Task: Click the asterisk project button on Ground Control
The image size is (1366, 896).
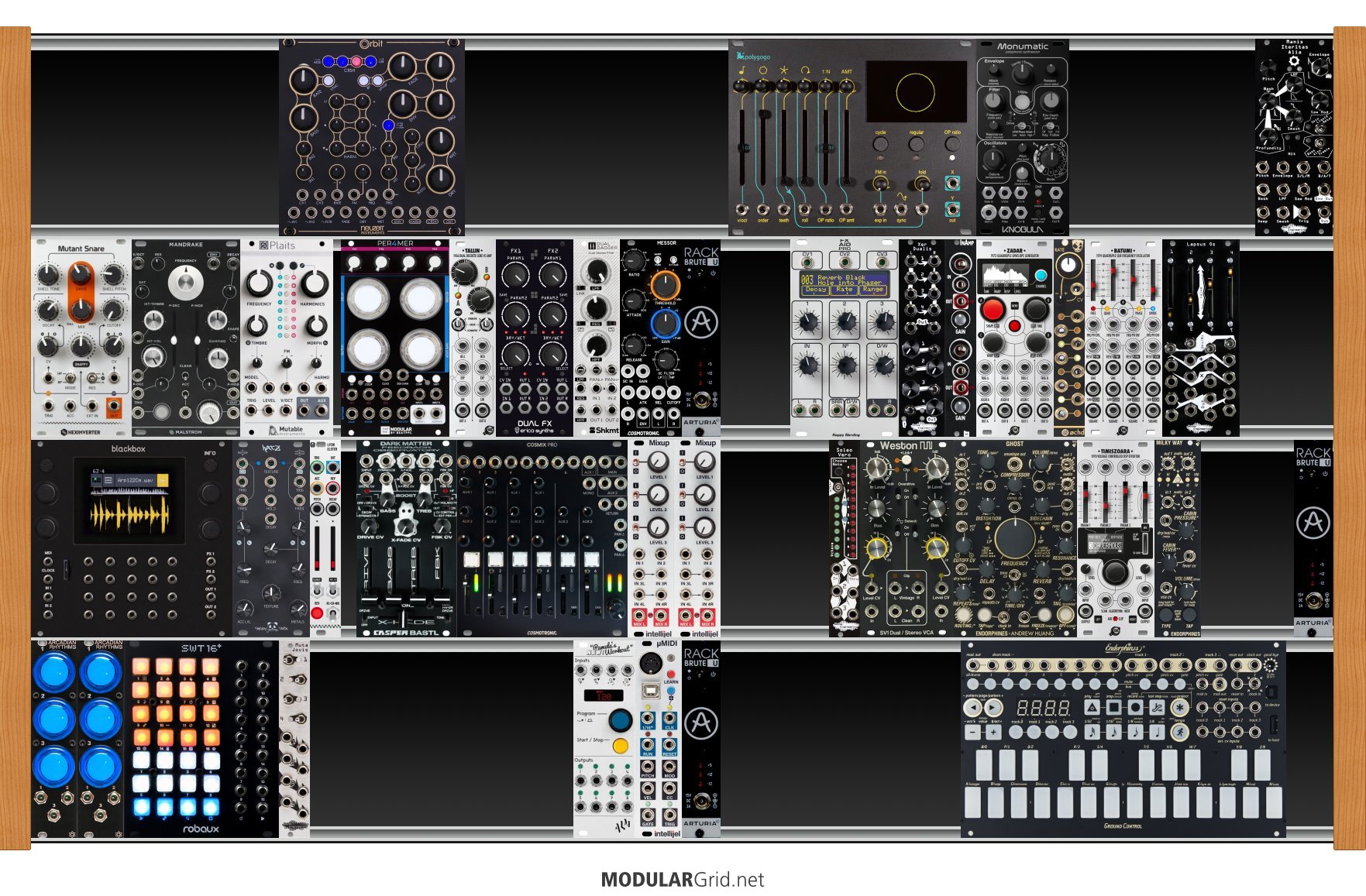Action: (x=1179, y=707)
